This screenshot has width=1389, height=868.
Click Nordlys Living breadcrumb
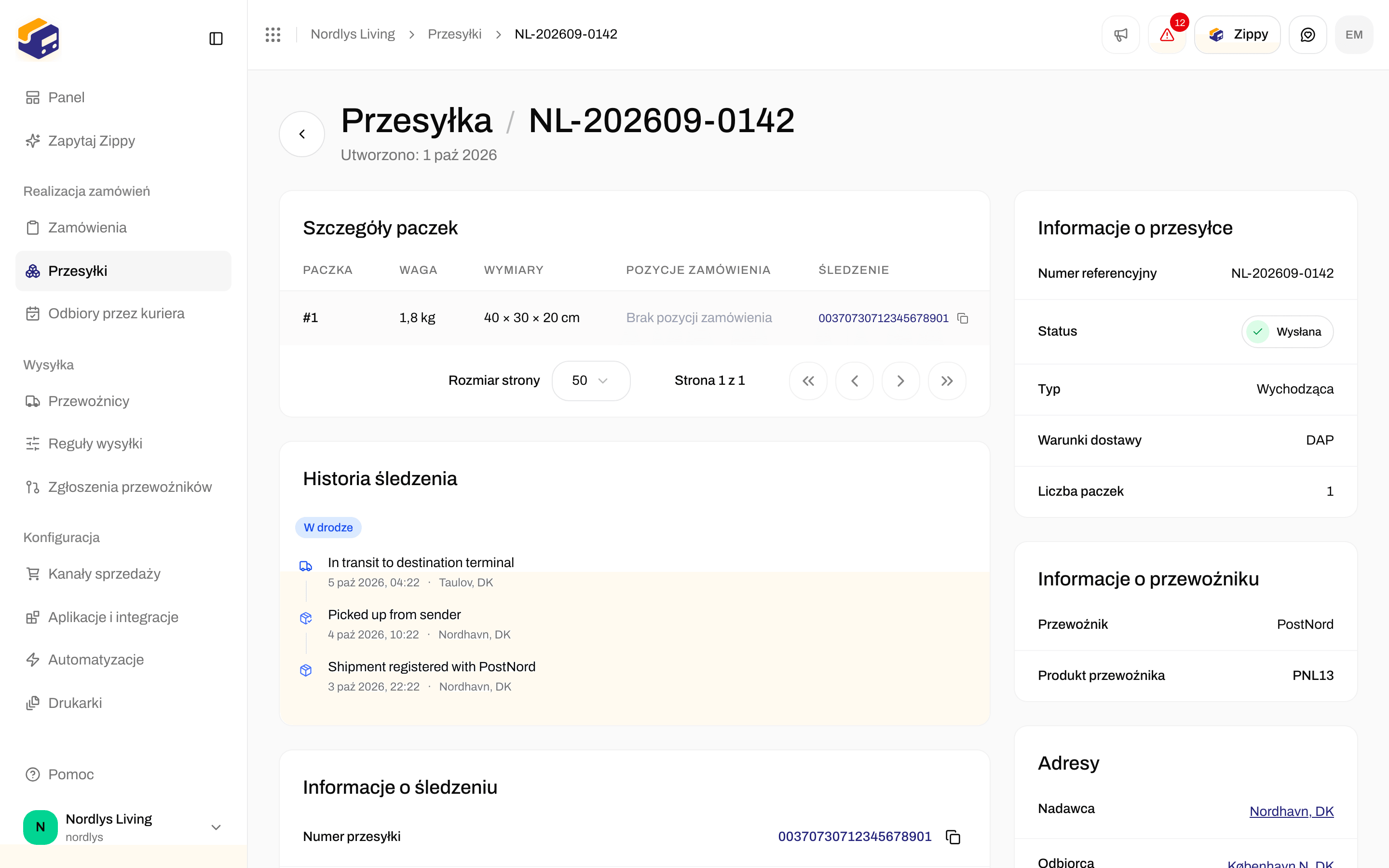tap(353, 34)
